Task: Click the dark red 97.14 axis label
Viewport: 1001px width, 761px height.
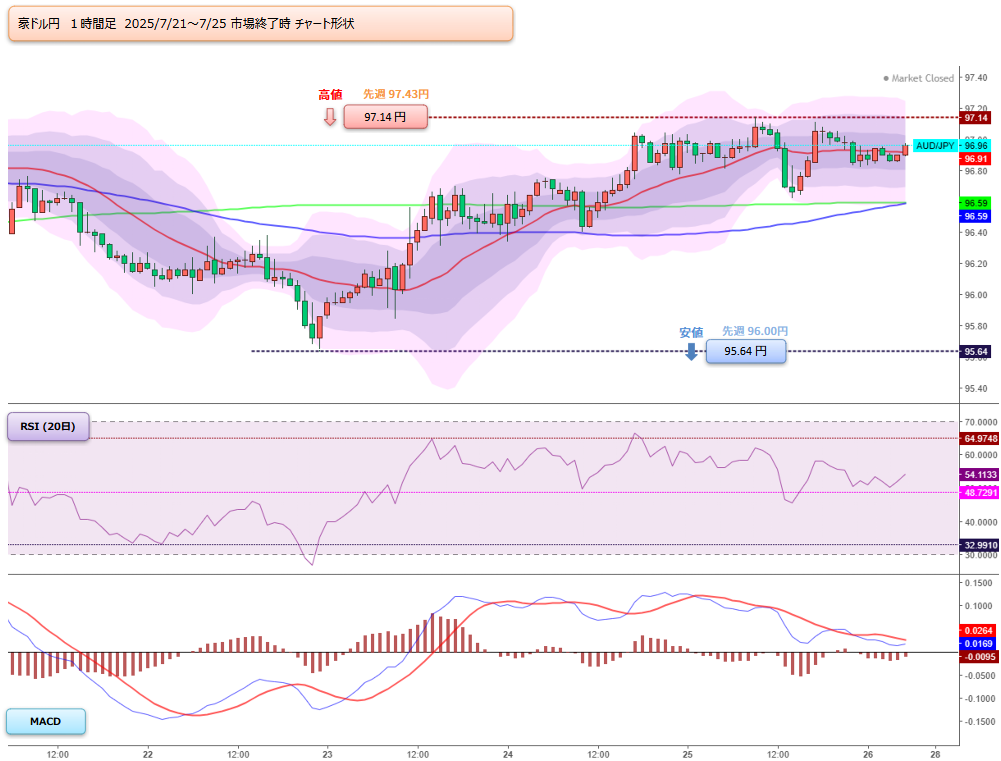Action: 975,118
